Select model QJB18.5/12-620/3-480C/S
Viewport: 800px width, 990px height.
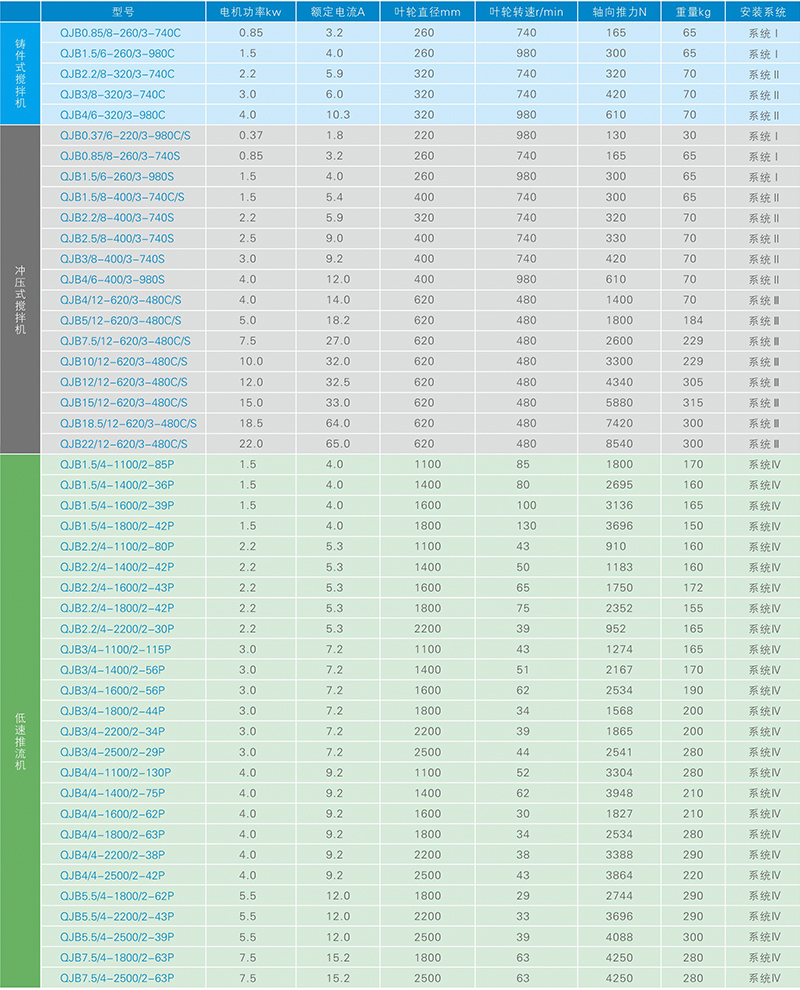(128, 423)
